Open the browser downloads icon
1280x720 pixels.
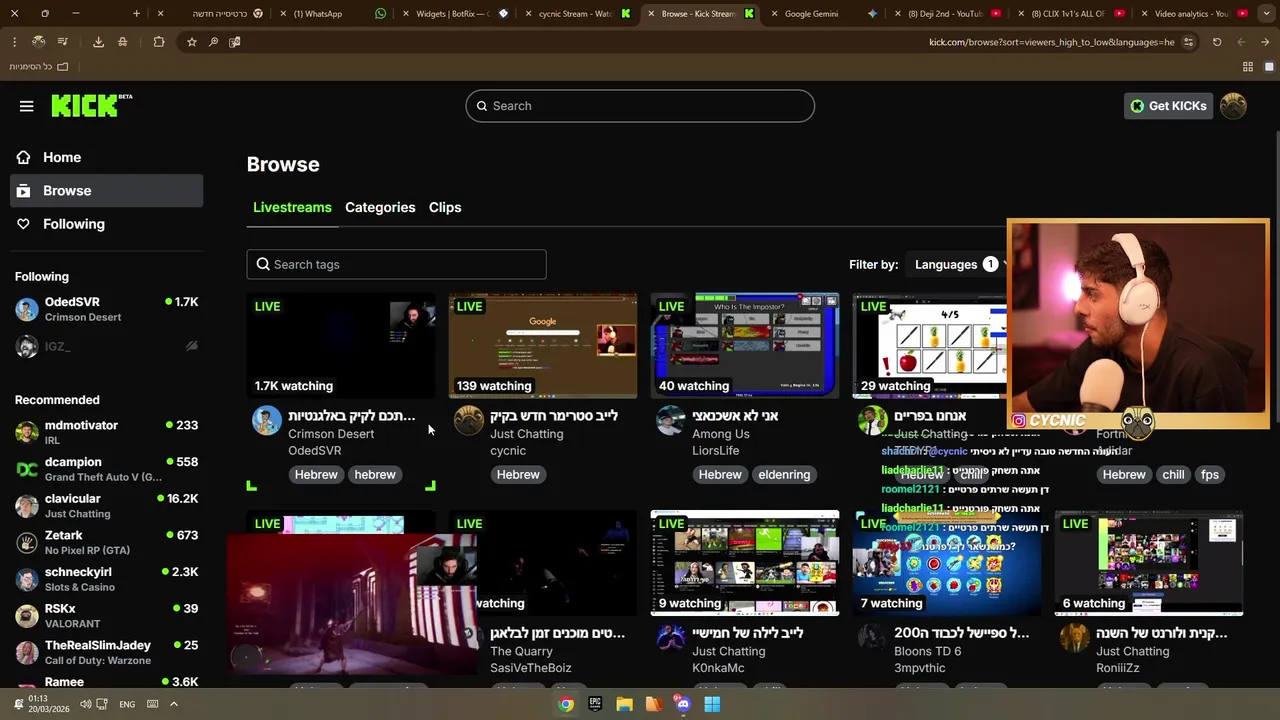(x=98, y=42)
